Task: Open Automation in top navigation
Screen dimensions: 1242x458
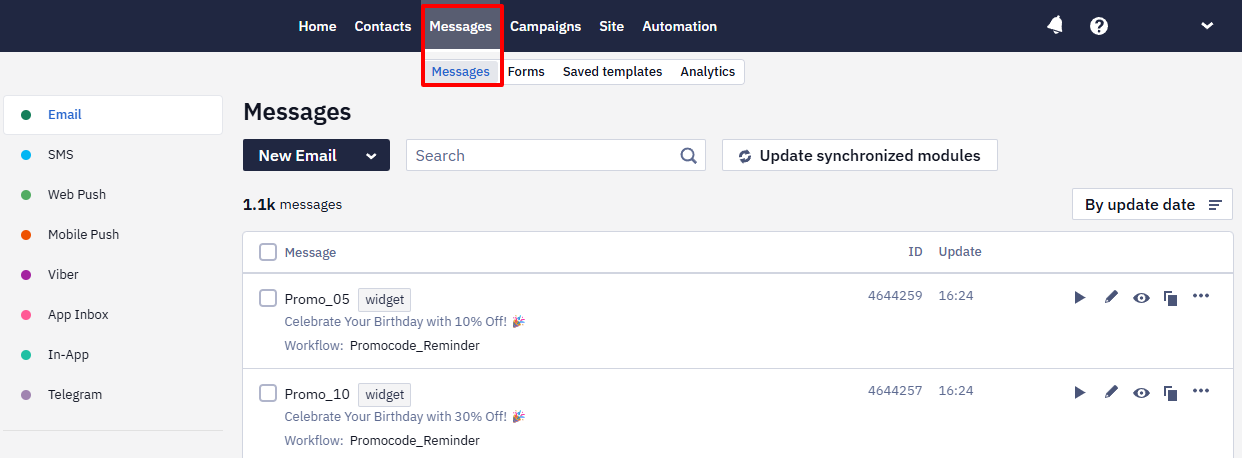Action: (679, 26)
